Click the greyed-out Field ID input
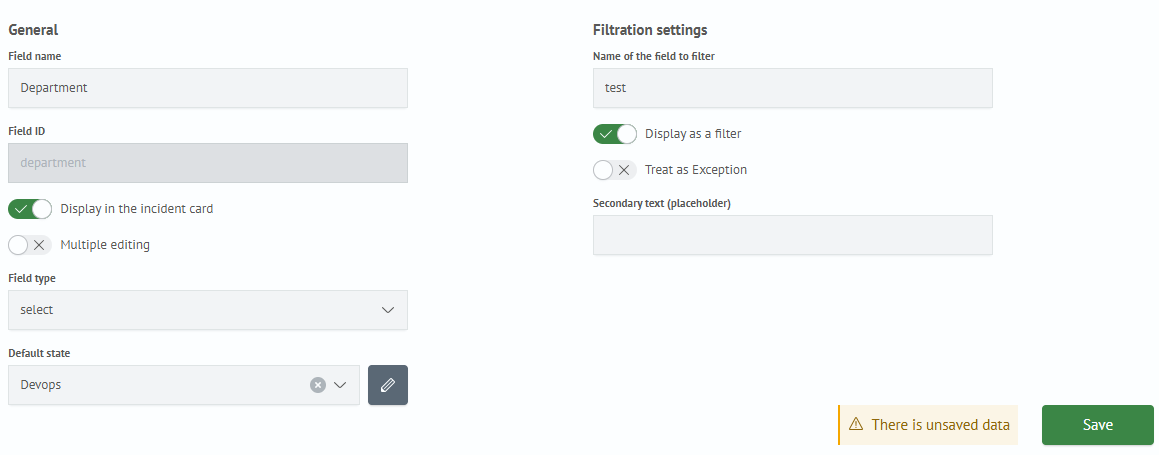Screen dimensions: 1159x455 coord(207,163)
